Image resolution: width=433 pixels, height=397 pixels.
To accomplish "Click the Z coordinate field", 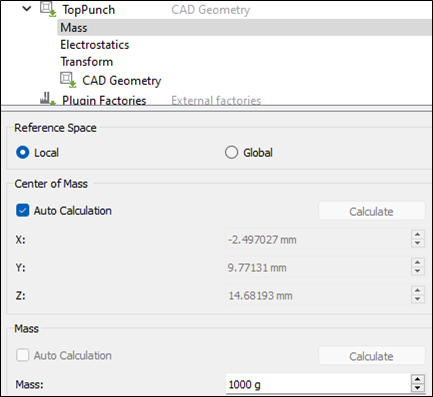I will point(318,295).
